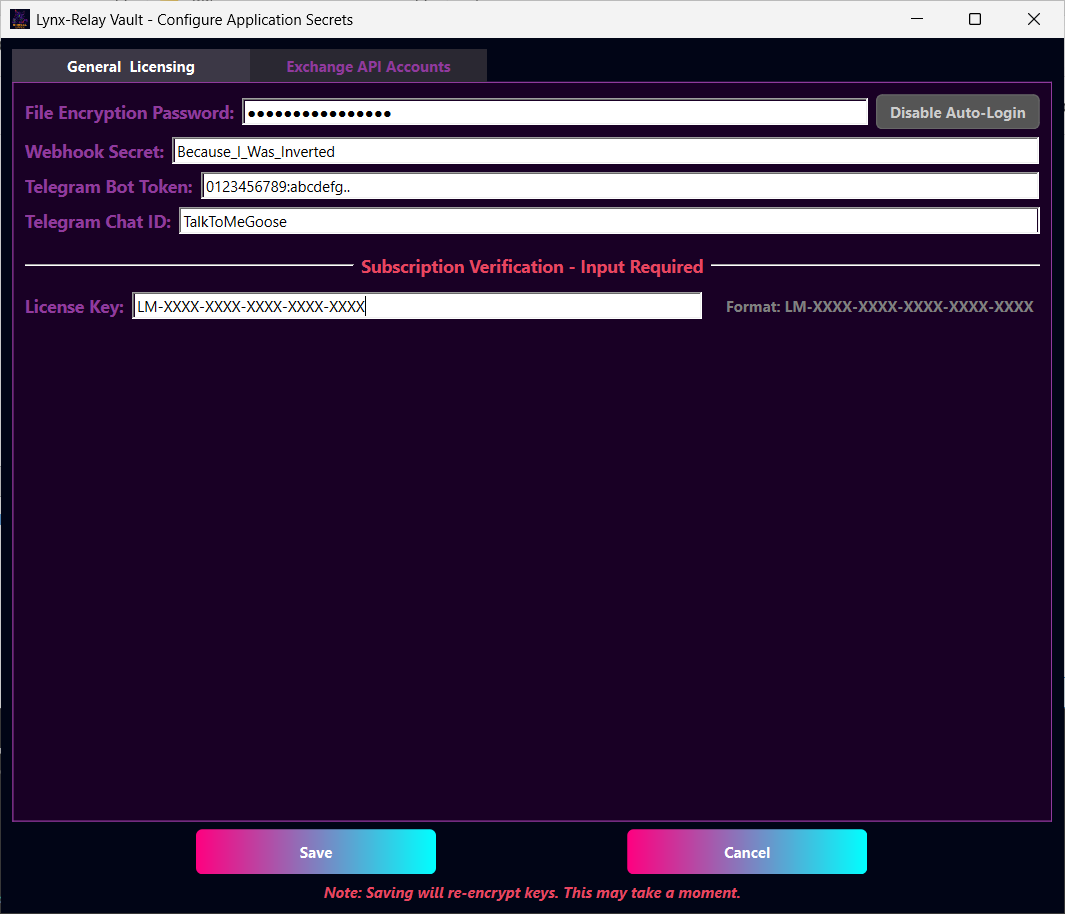This screenshot has width=1065, height=914.
Task: Cancel the secrets configuration
Action: pyautogui.click(x=746, y=851)
